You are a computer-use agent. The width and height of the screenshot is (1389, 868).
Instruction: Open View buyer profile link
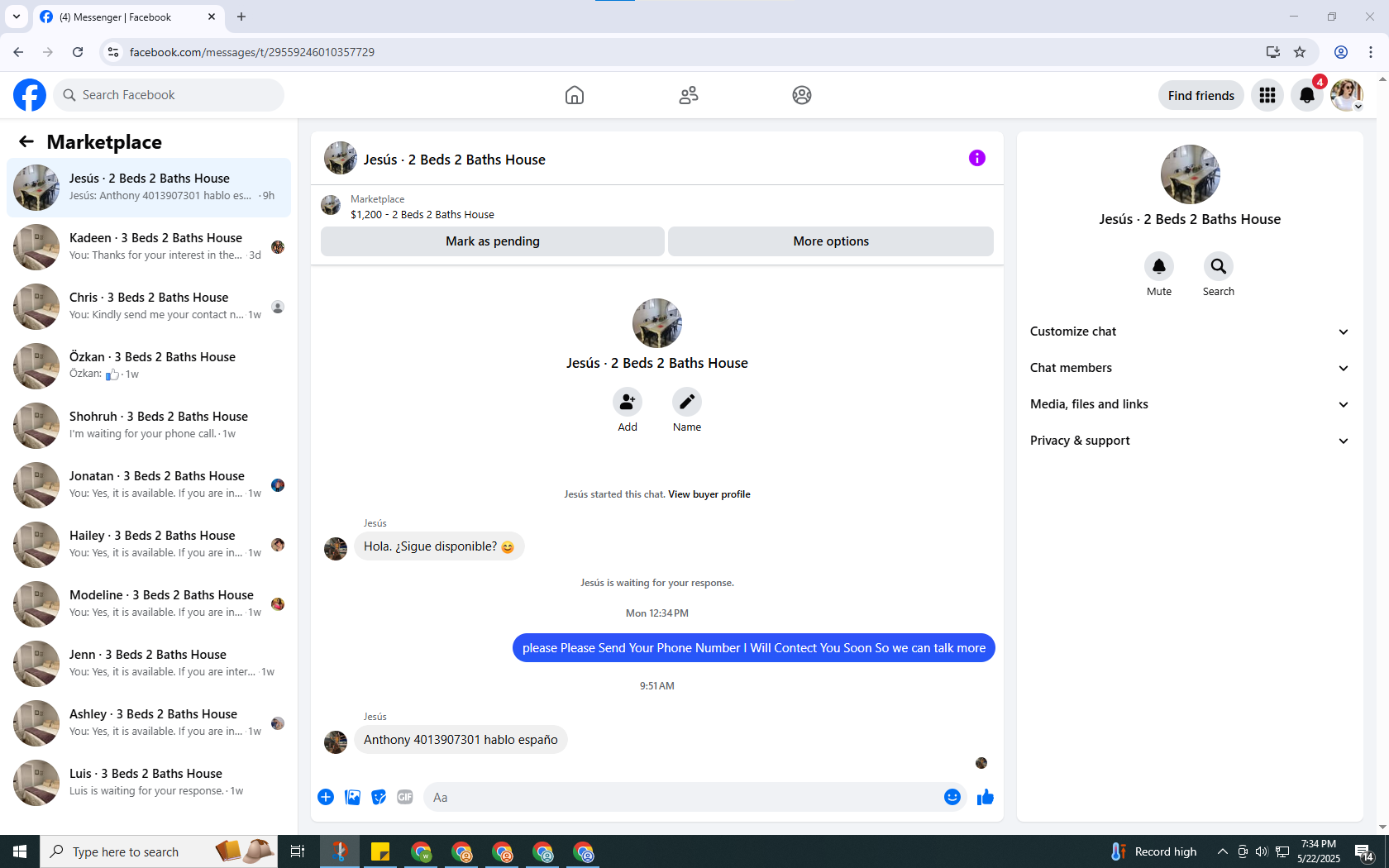pos(709,494)
